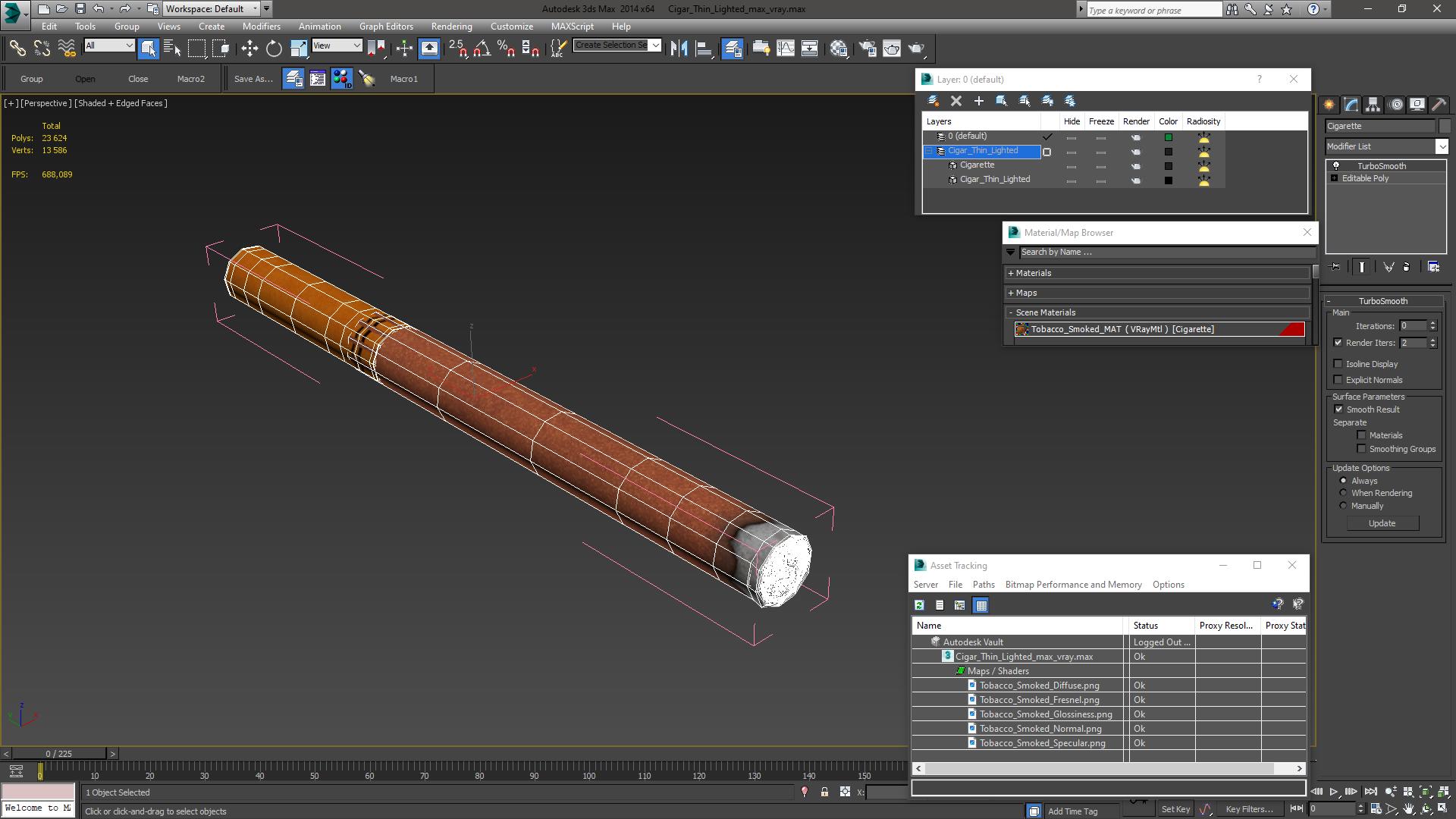The height and width of the screenshot is (819, 1456).
Task: Click the Undo arrow icon
Action: pos(98,9)
